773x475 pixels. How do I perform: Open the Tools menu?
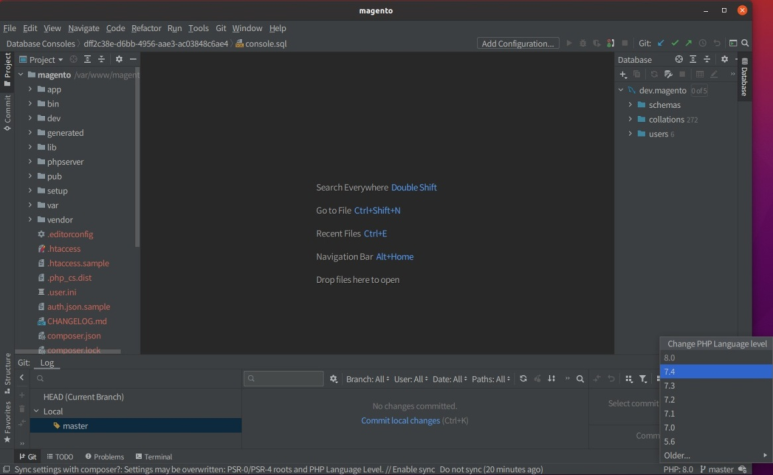point(198,28)
